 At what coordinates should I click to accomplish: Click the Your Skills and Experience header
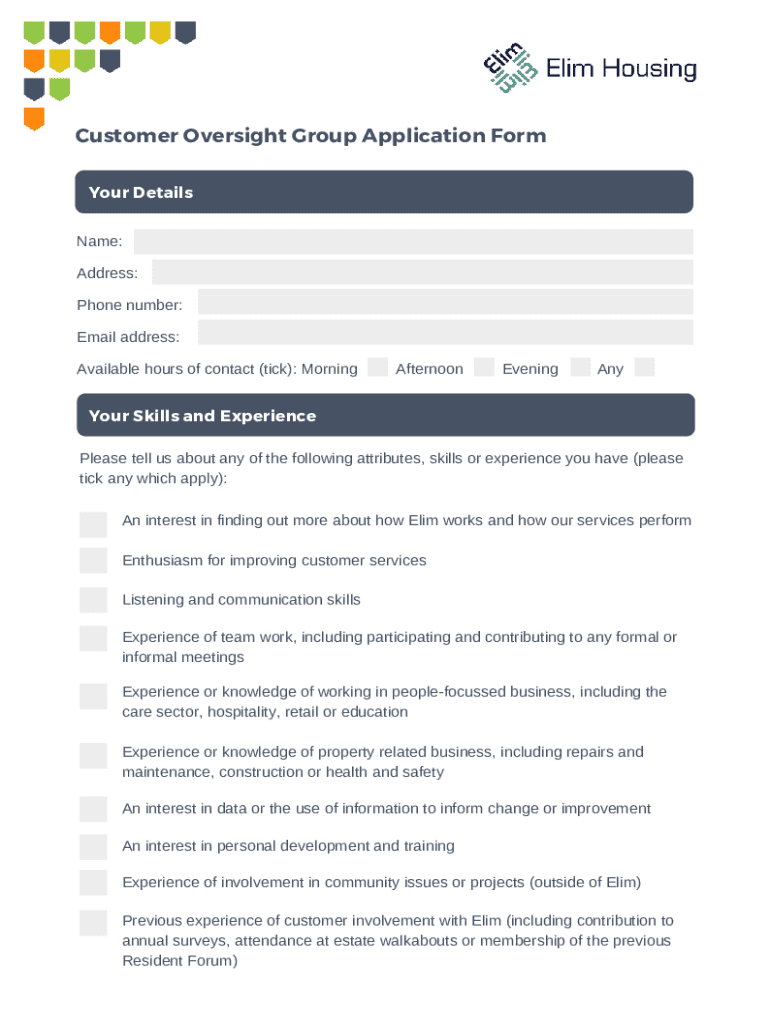click(385, 415)
